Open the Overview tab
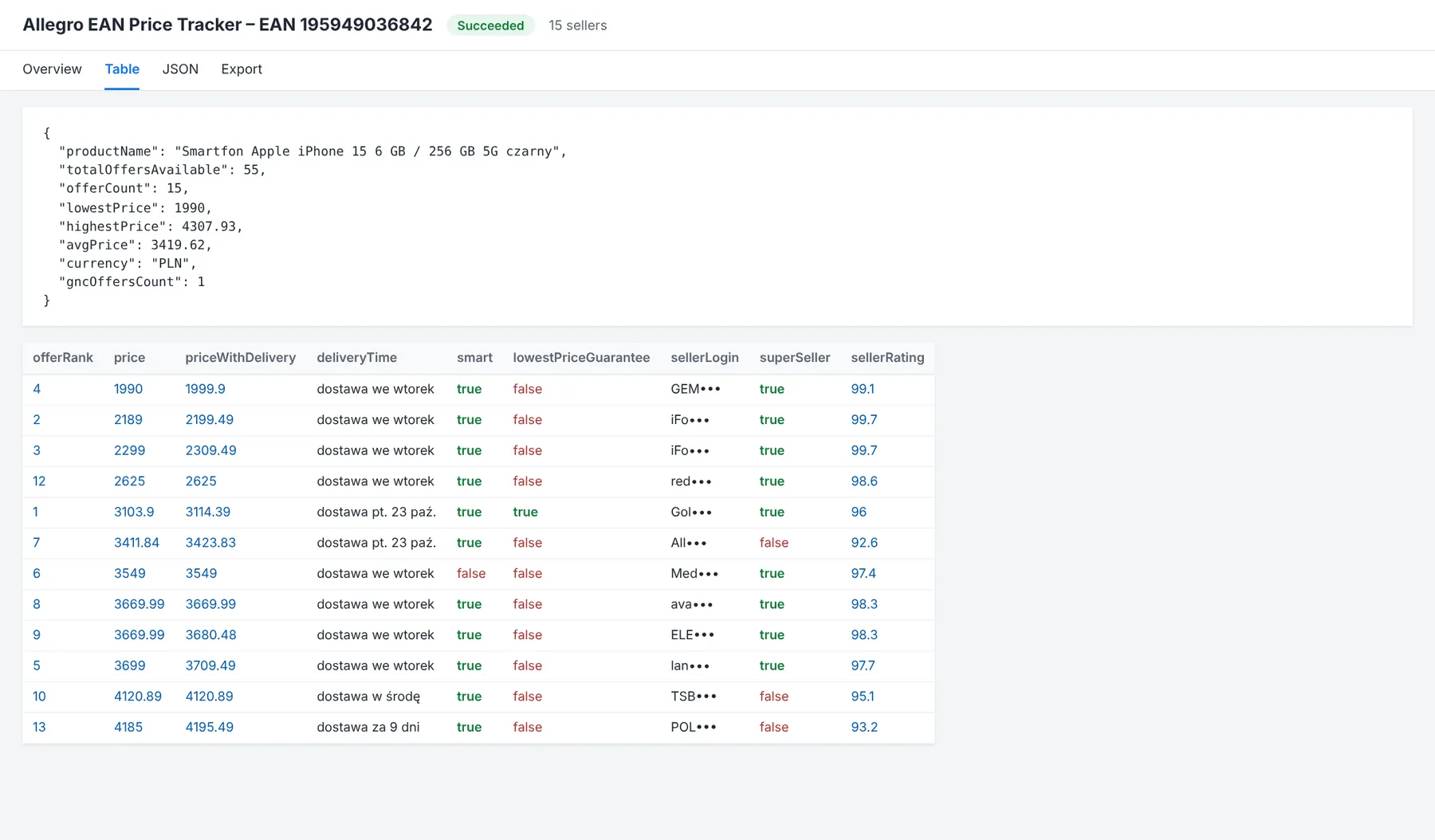 [x=52, y=69]
